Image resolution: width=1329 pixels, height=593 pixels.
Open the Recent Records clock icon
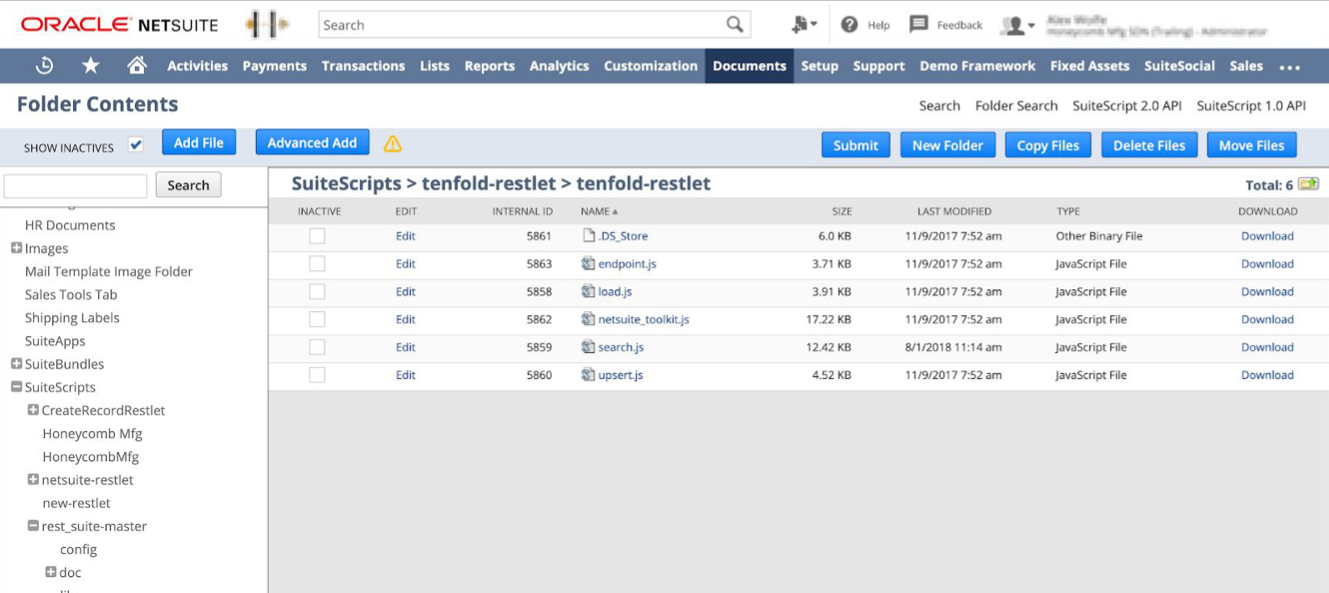point(44,66)
